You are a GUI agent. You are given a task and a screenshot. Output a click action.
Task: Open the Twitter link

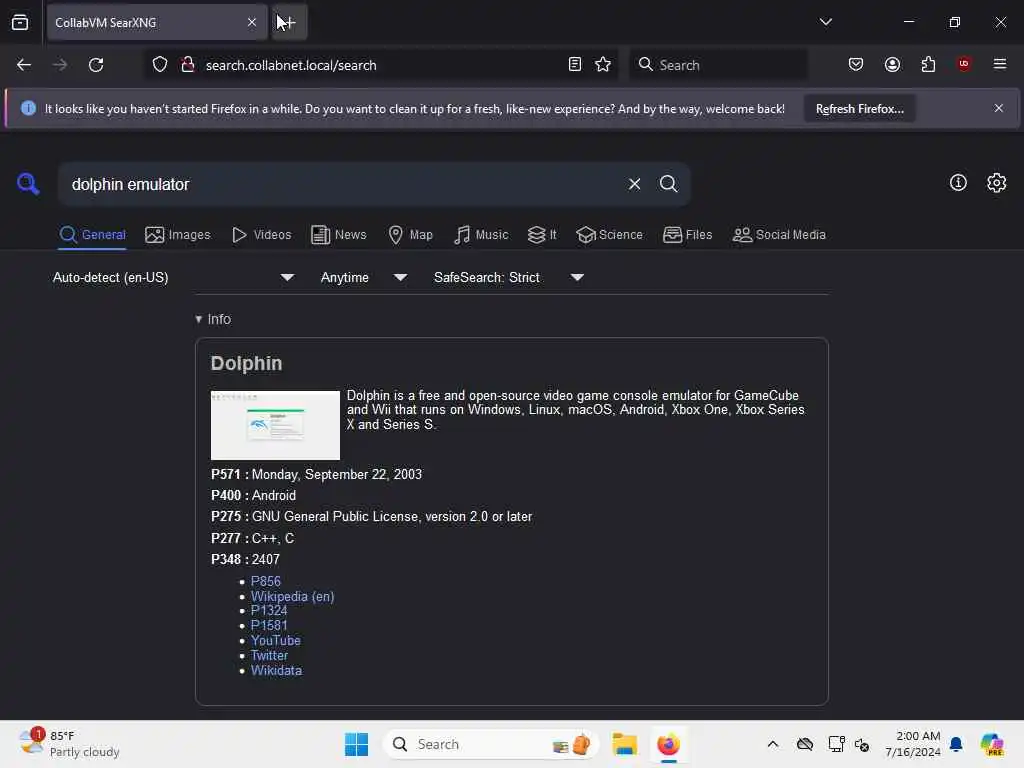(269, 656)
